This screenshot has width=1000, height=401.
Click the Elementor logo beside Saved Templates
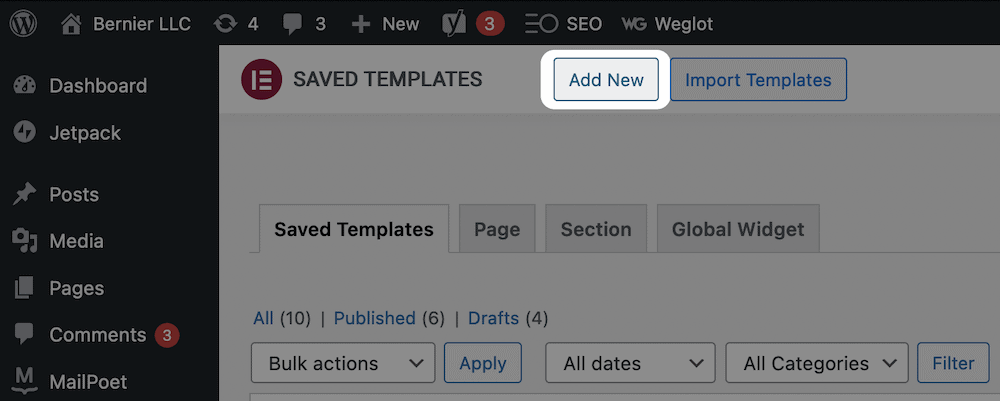point(261,80)
